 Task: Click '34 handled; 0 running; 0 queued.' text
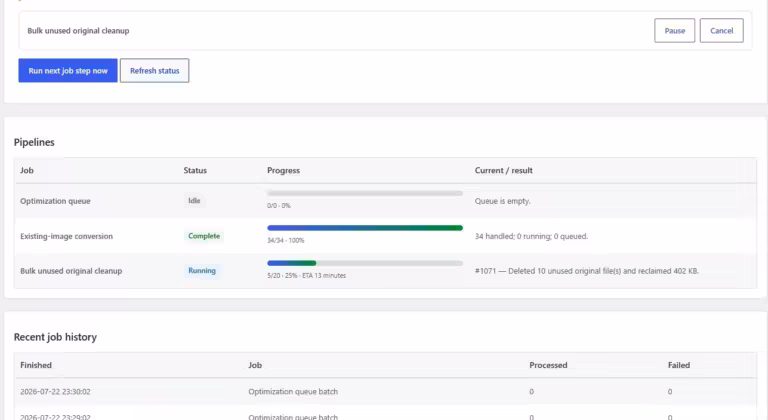(x=531, y=236)
